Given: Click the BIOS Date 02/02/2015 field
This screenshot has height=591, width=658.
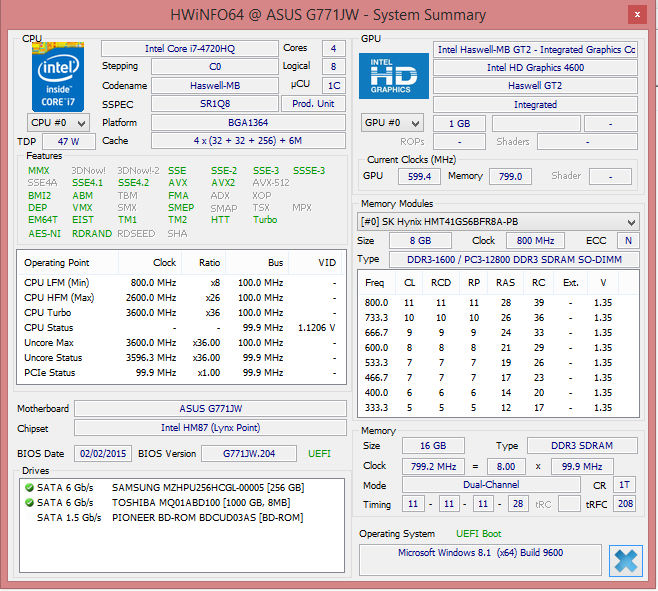Looking at the screenshot, I should (103, 454).
